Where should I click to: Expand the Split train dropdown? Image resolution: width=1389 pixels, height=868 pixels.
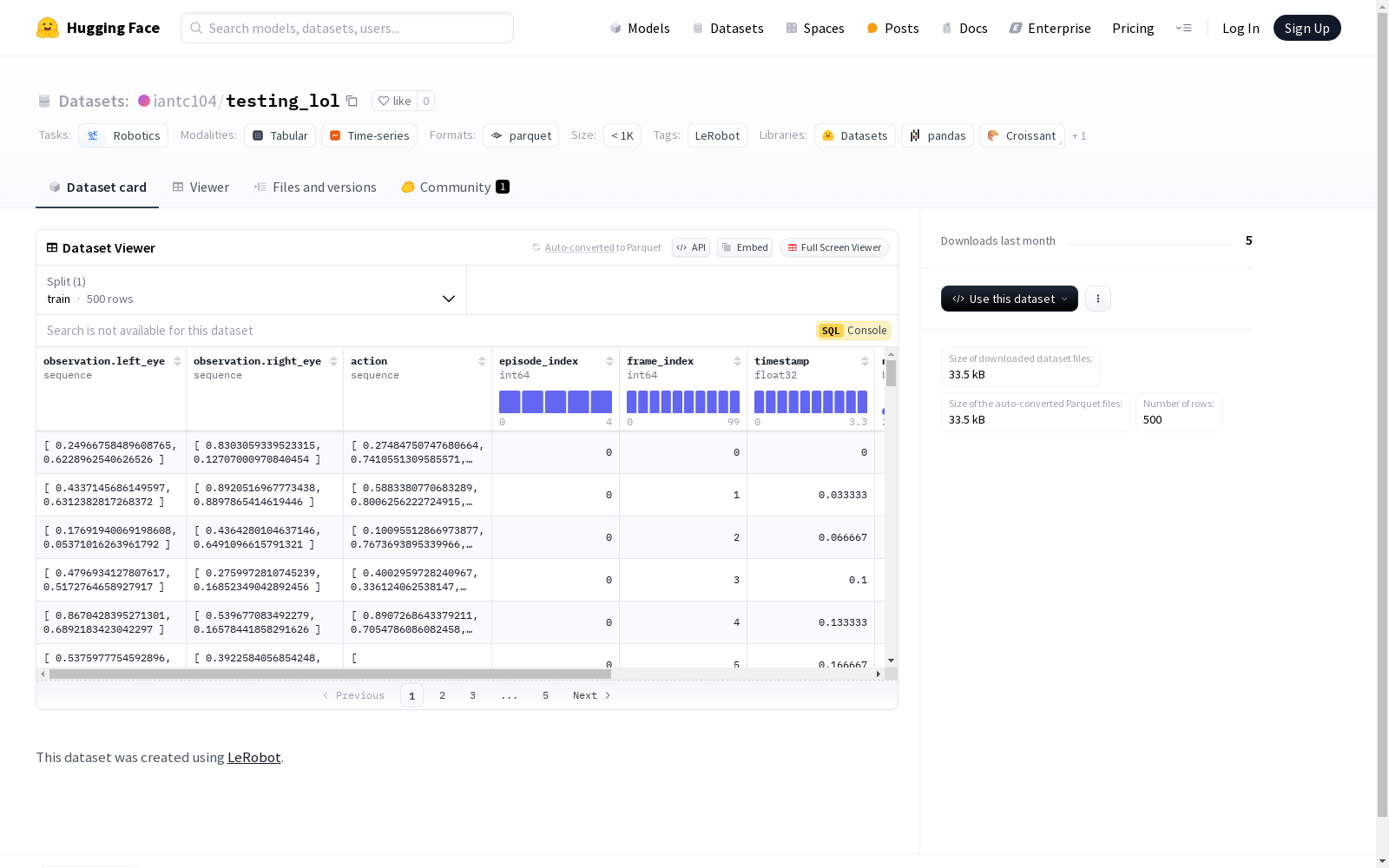tap(251, 290)
